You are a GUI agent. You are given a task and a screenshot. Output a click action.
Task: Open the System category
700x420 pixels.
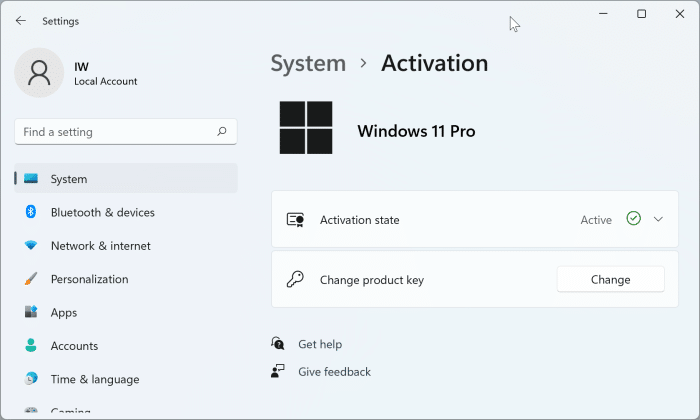point(126,179)
